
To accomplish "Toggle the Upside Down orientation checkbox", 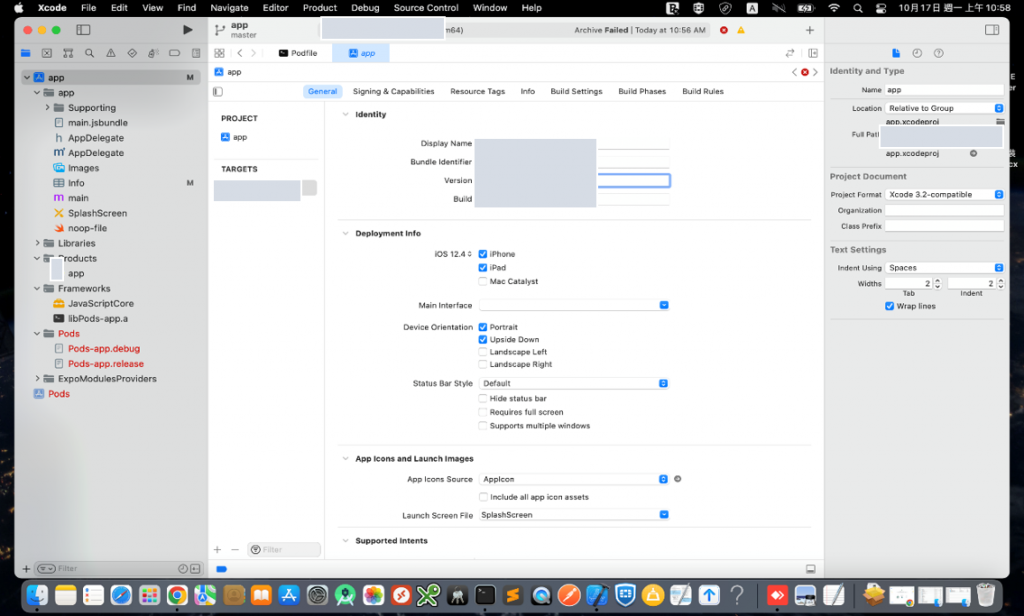I will (x=483, y=340).
